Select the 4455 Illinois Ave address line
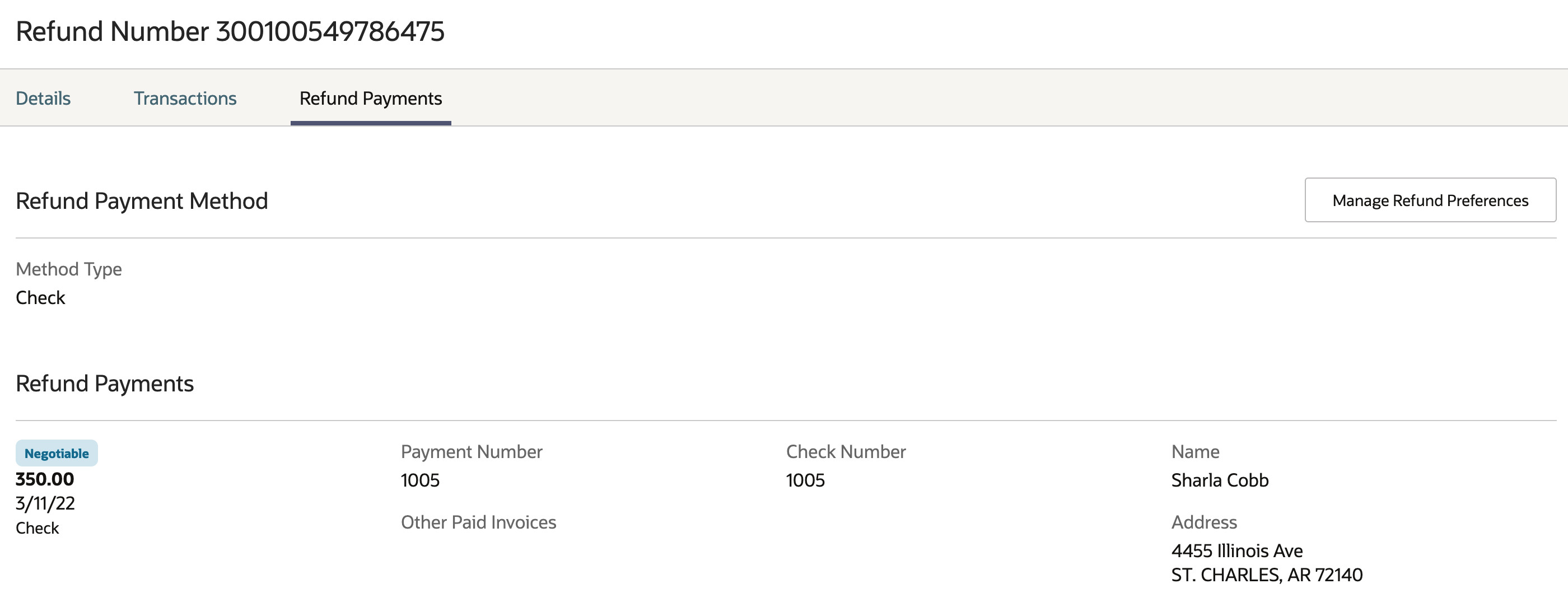This screenshot has width=1568, height=607. pos(1237,551)
